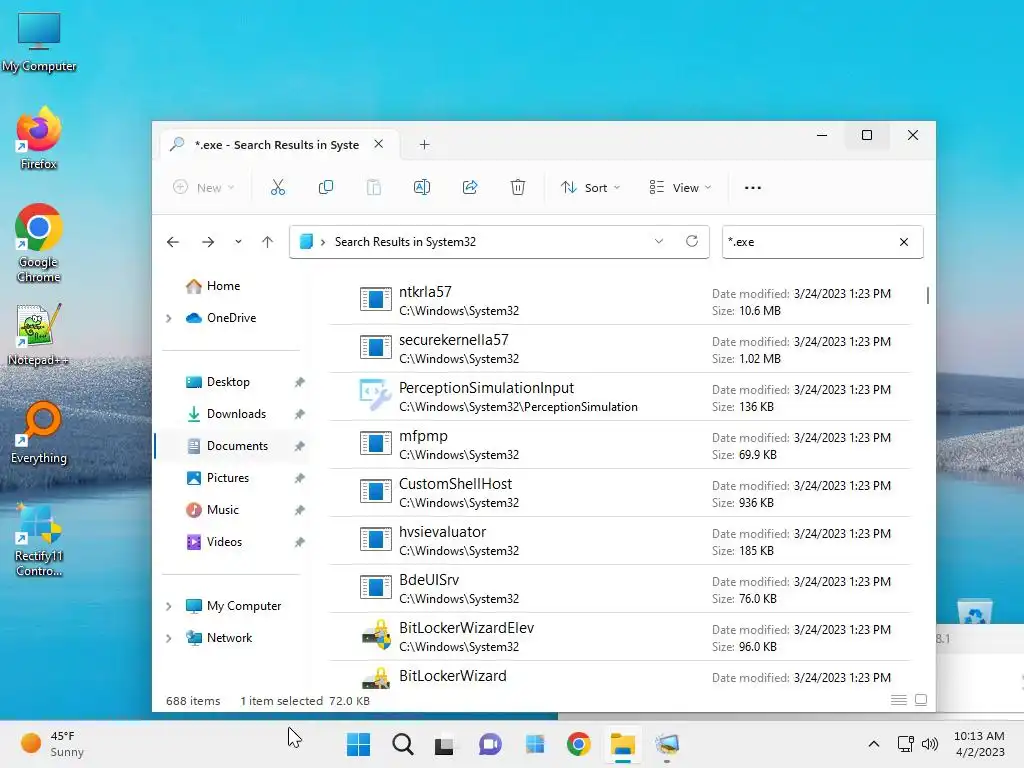1024x768 pixels.
Task: Go forward with the right arrow button
Action: click(x=208, y=242)
